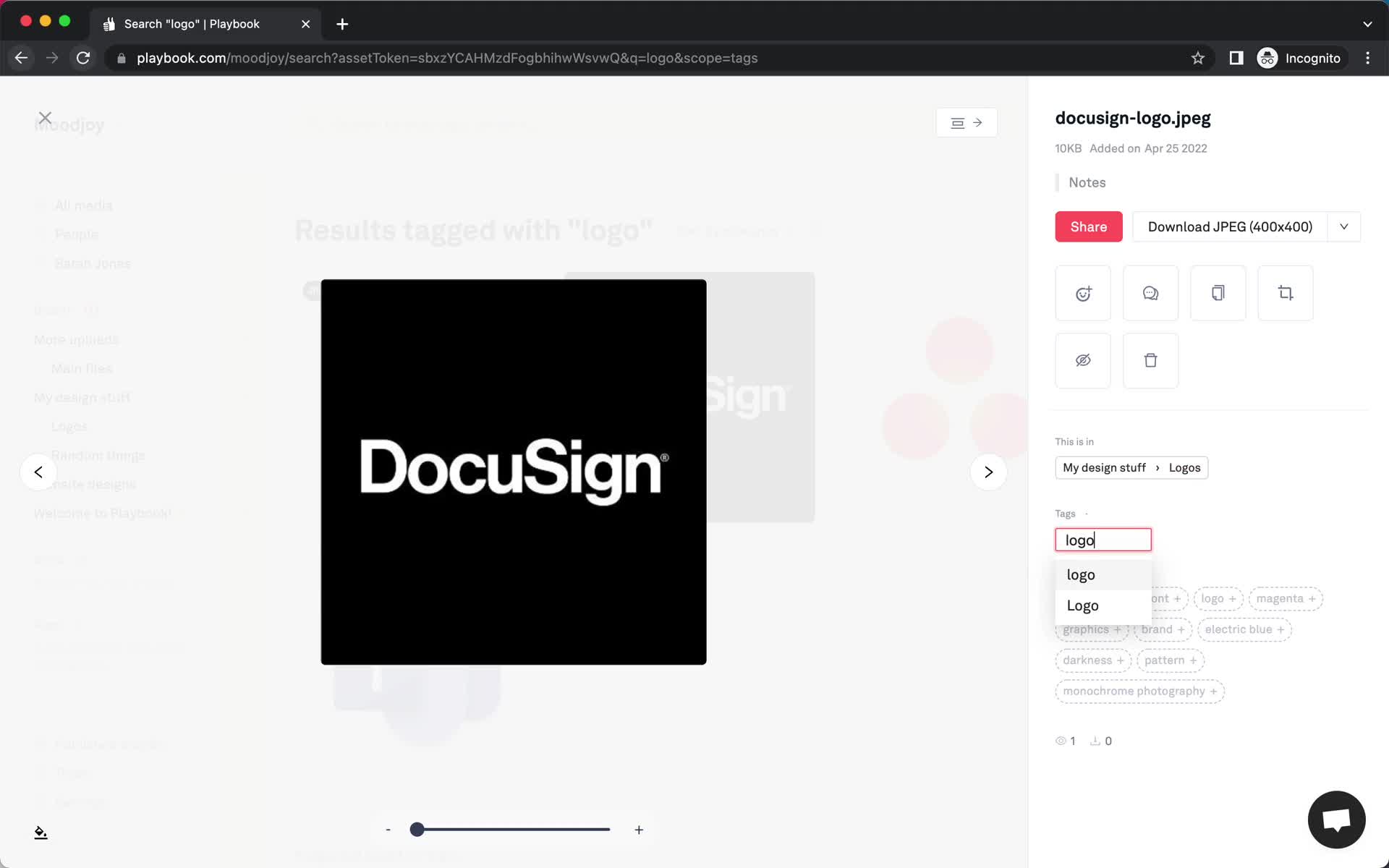Click the zoom slider handle
The image size is (1389, 868).
[417, 830]
